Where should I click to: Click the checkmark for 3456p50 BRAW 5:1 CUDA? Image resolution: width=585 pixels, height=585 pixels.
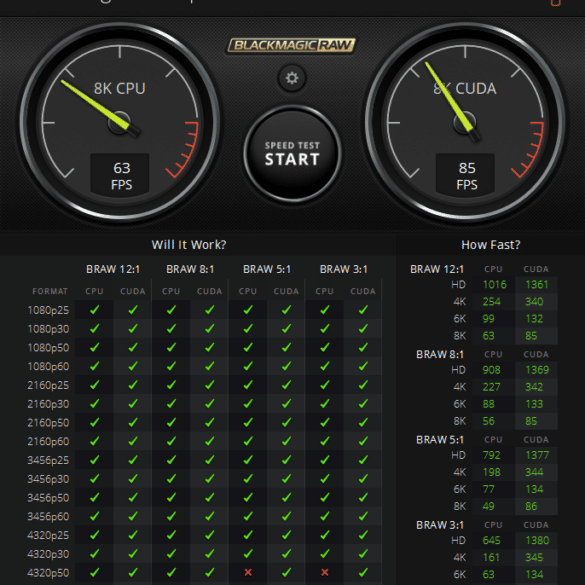point(286,497)
